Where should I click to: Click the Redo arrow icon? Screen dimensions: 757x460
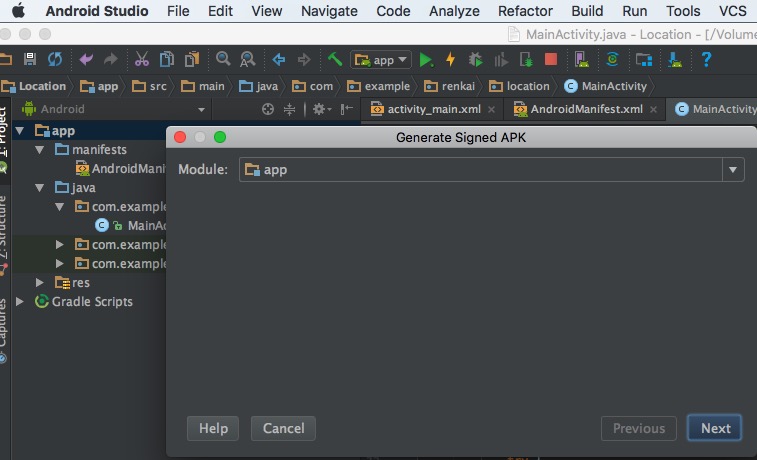tap(111, 59)
